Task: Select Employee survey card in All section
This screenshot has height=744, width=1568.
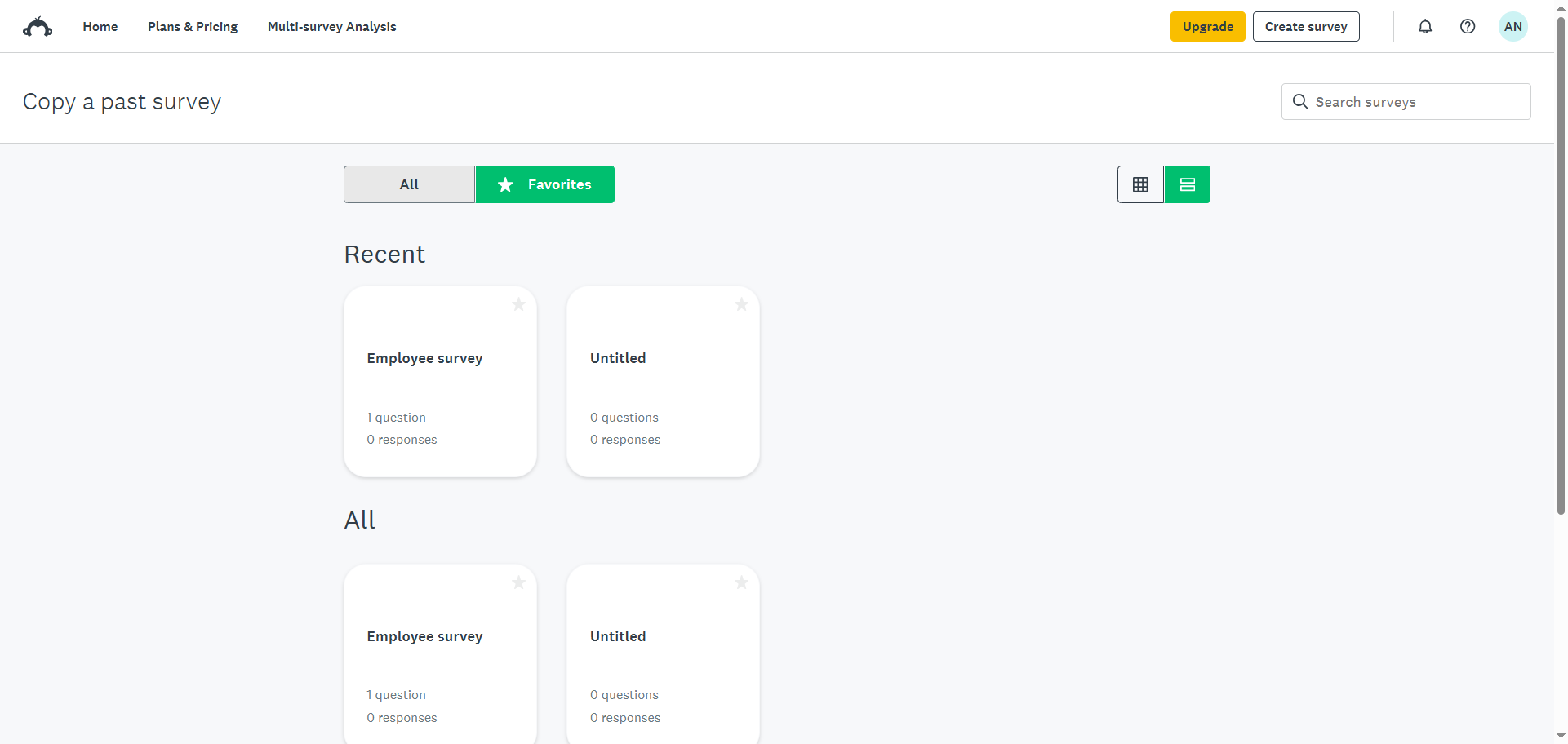Action: coord(440,653)
